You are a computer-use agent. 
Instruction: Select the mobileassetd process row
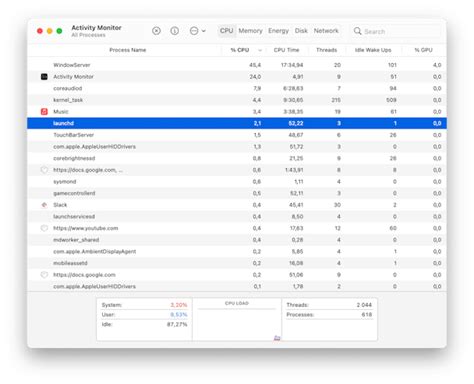(x=237, y=263)
